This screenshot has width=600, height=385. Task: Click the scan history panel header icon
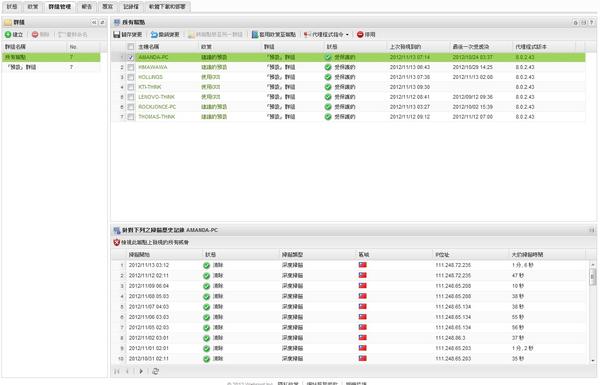tap(117, 230)
